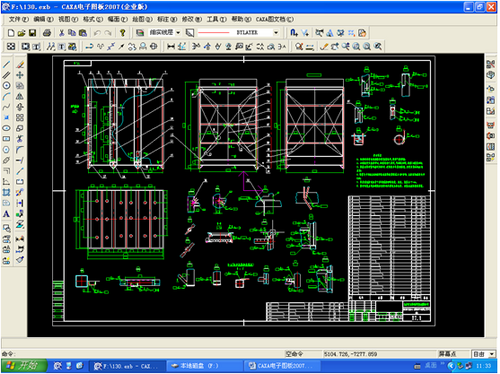Select the Line drawing tool
This screenshot has height=374, width=500.
point(6,64)
